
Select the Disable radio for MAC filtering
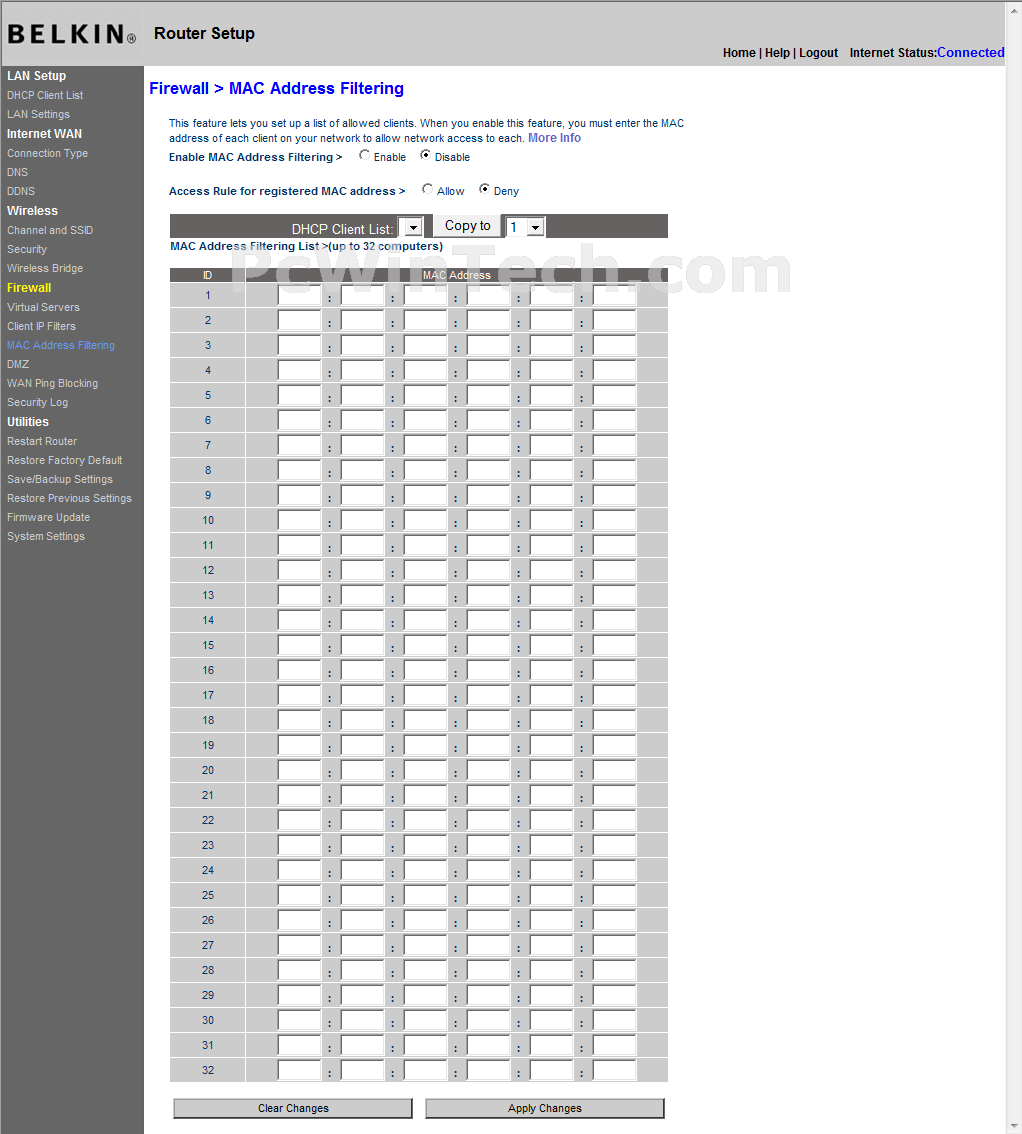[425, 155]
